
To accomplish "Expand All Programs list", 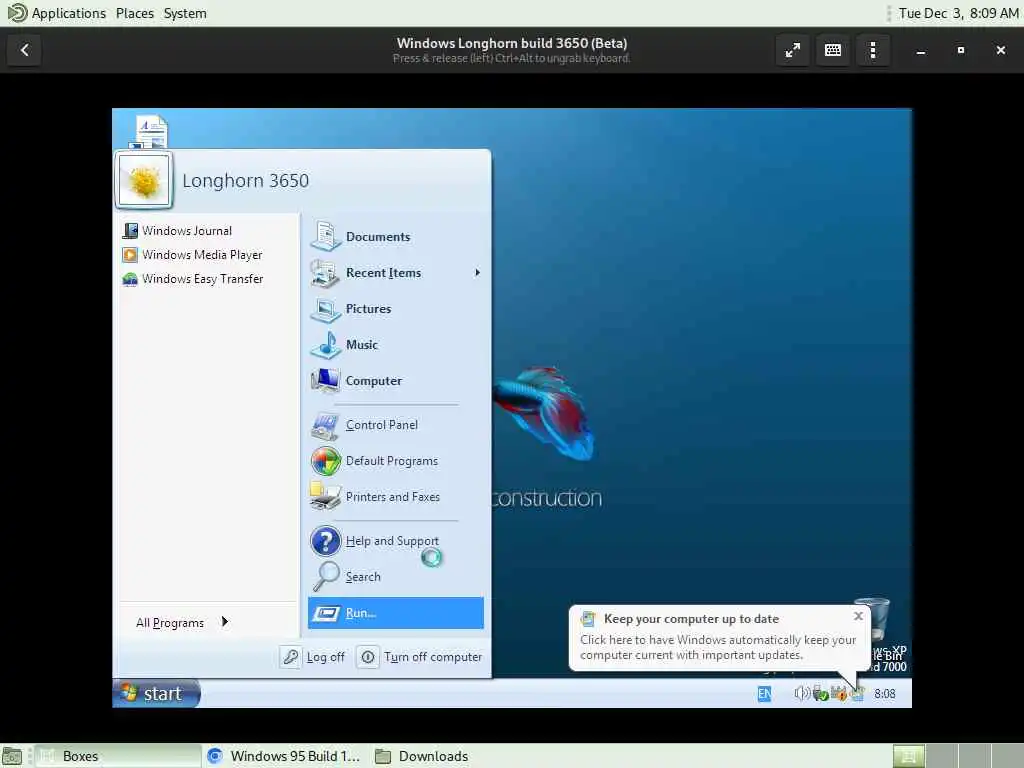I will [x=182, y=622].
